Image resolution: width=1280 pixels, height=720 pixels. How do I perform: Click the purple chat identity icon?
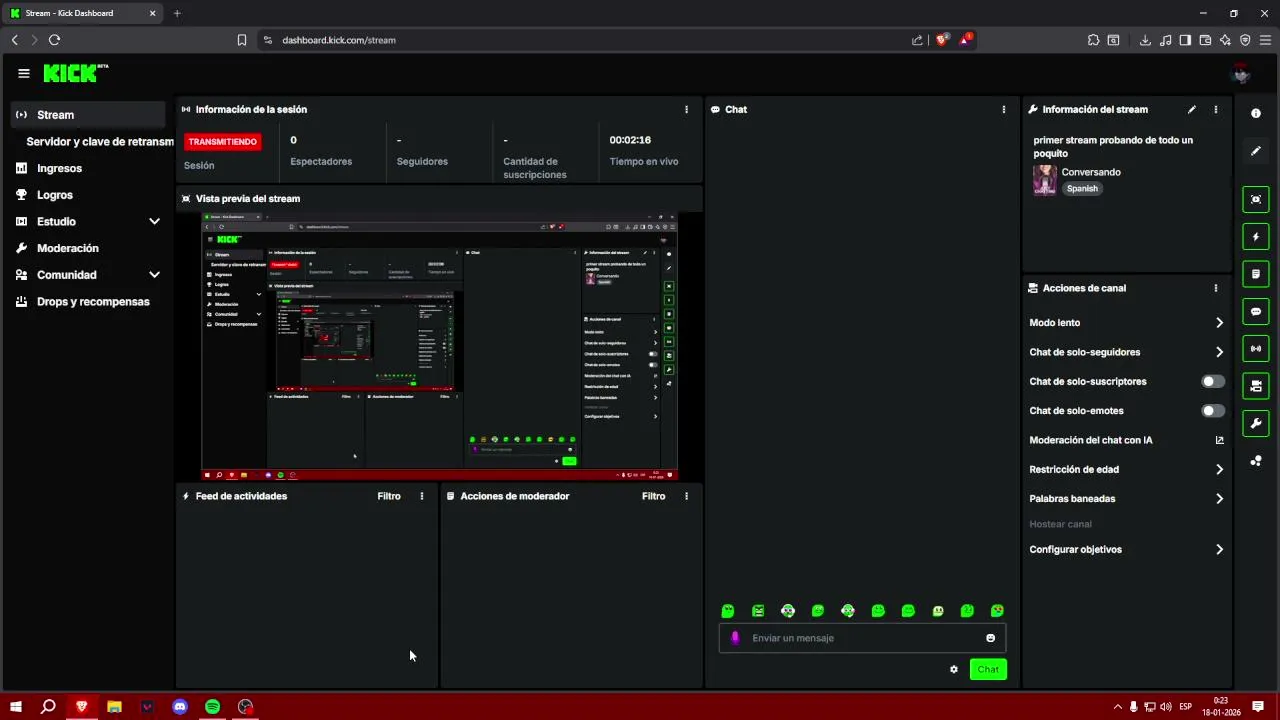point(736,638)
